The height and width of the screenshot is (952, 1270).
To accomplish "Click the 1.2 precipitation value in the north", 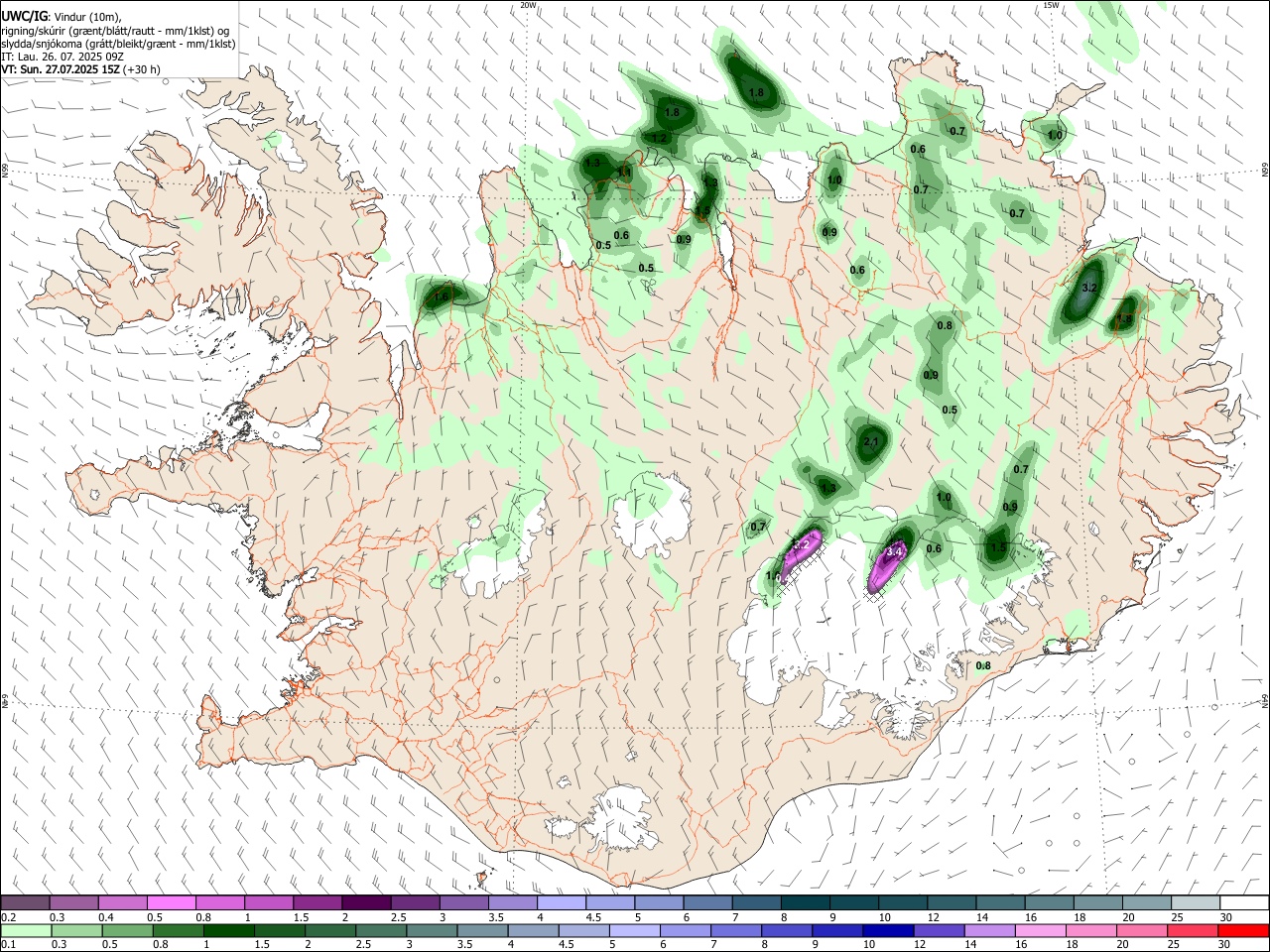I will (x=660, y=138).
